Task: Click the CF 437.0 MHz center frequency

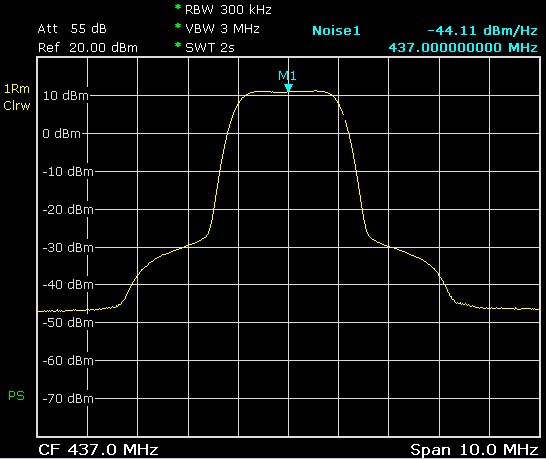Action: tap(98, 450)
